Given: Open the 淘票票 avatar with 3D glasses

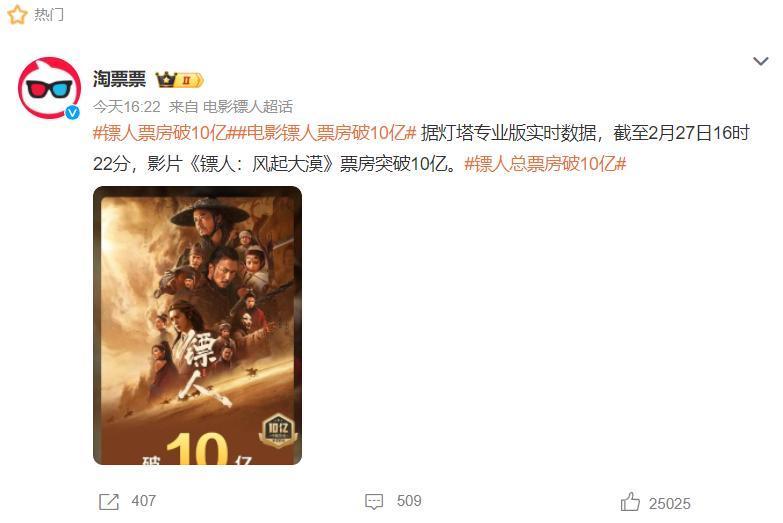Looking at the screenshot, I should [x=49, y=88].
